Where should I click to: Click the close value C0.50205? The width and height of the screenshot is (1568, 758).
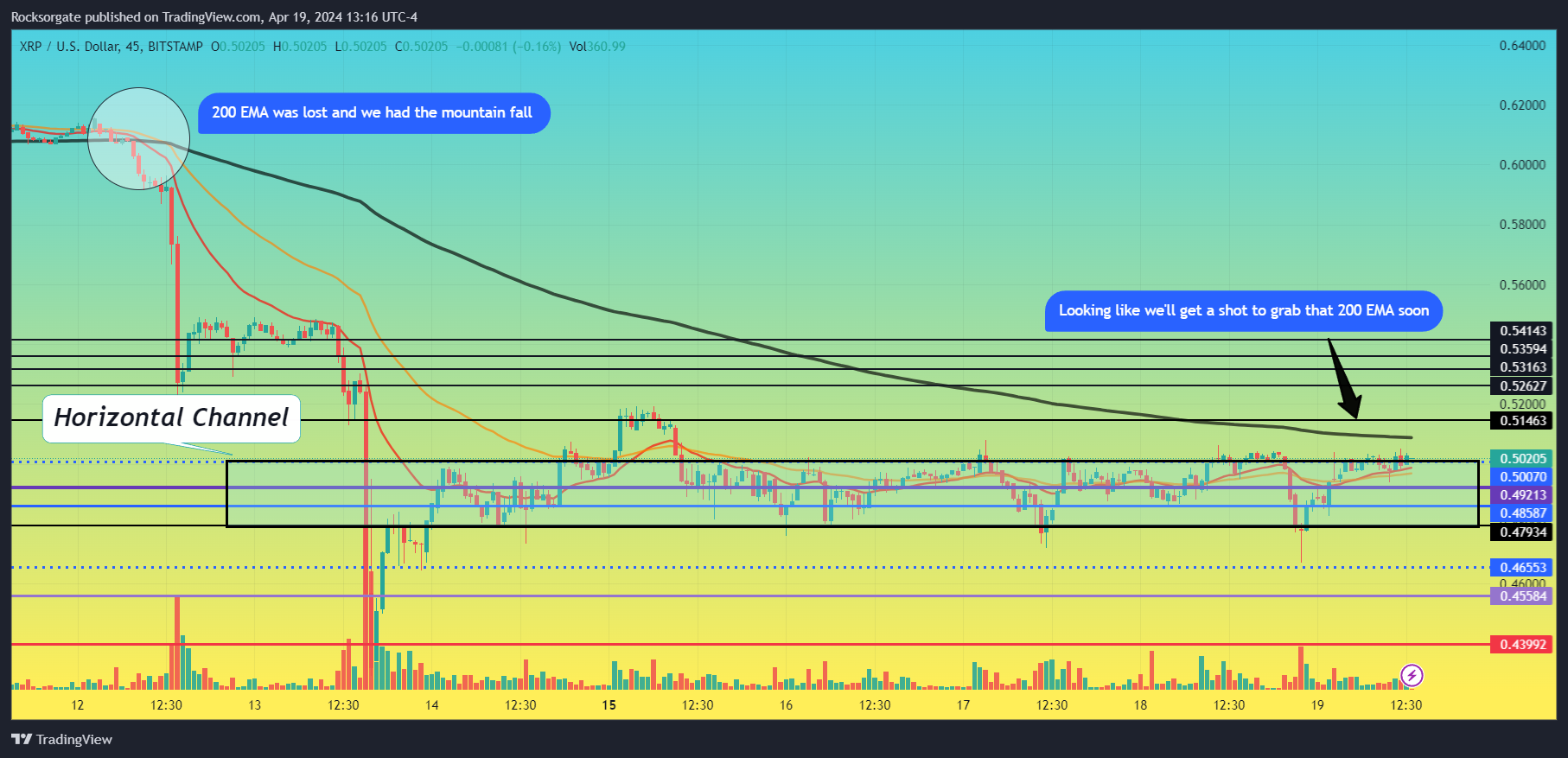click(x=421, y=47)
